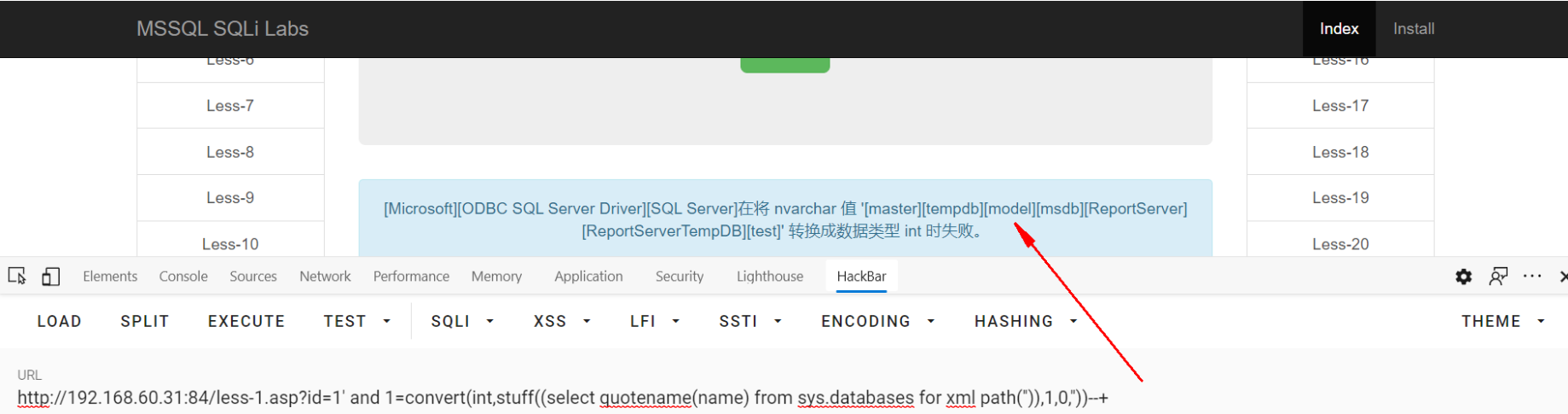Image resolution: width=1568 pixels, height=414 pixels.
Task: Expand the LFI dropdown menu
Action: 655,321
